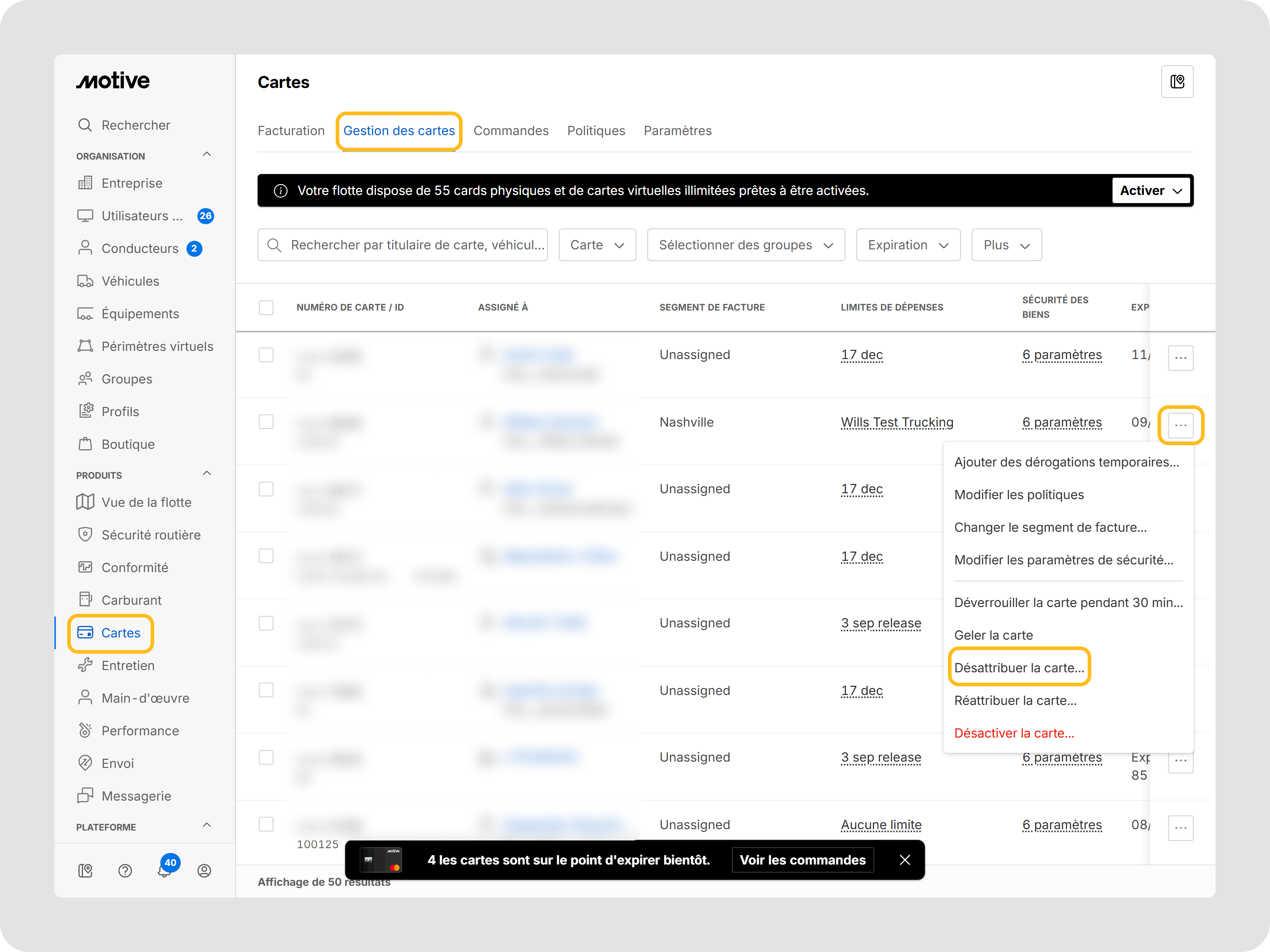The height and width of the screenshot is (952, 1270).
Task: Collapse the PRODUITS section
Action: click(207, 473)
